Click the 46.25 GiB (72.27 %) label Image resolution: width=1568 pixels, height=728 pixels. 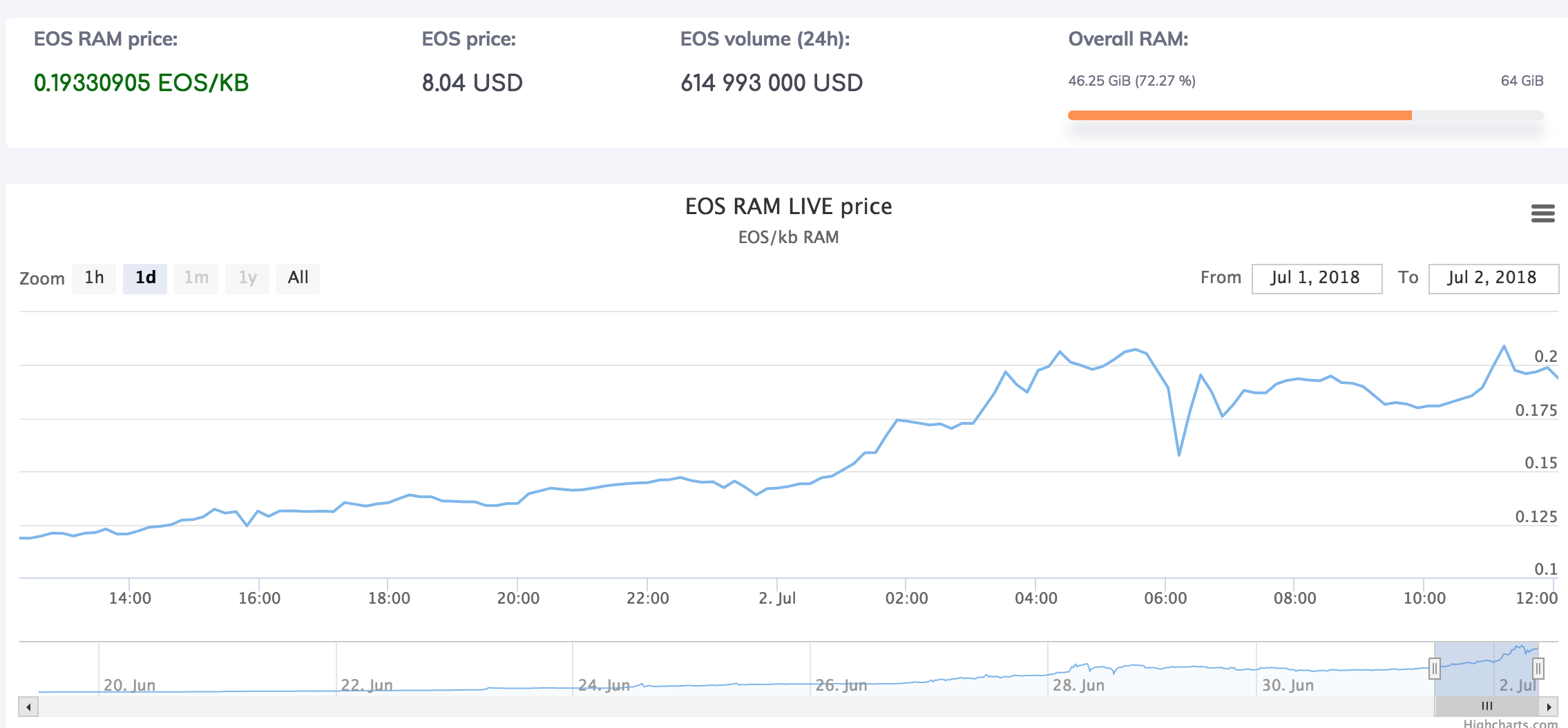pyautogui.click(x=1132, y=81)
